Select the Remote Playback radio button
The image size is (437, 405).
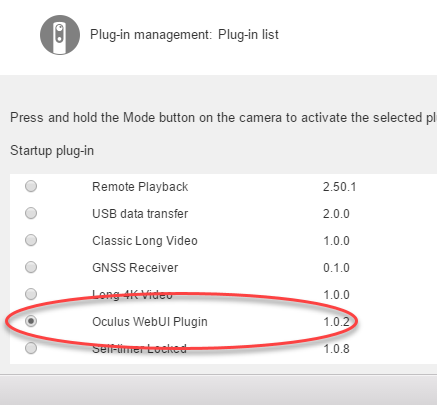point(31,186)
